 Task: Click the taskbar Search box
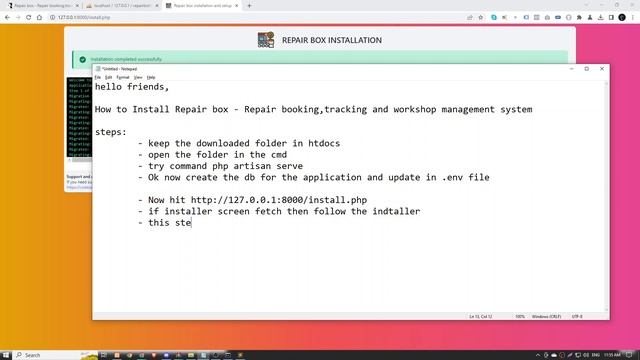56,355
